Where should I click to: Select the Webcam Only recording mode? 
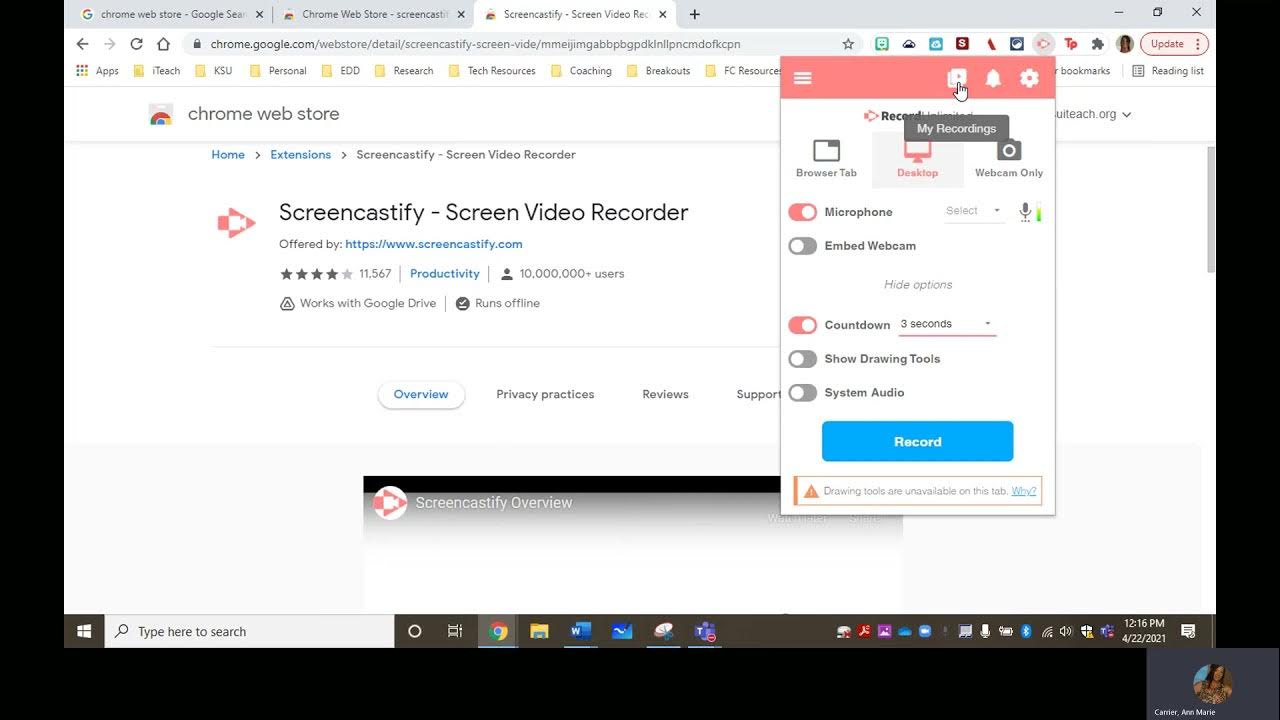pyautogui.click(x=1009, y=159)
